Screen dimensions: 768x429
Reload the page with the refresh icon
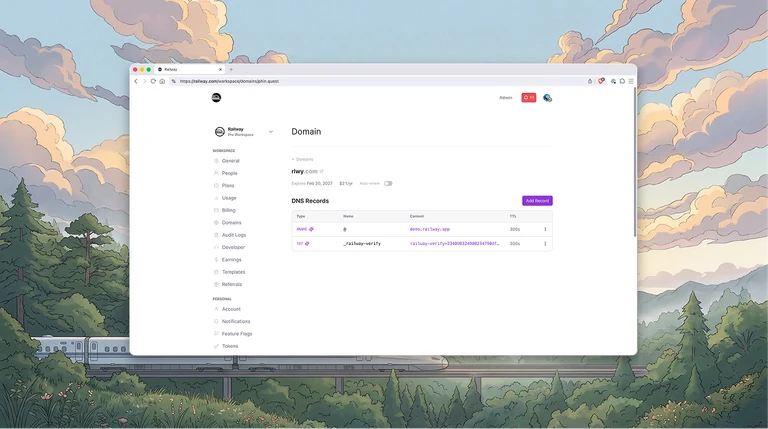coord(153,81)
